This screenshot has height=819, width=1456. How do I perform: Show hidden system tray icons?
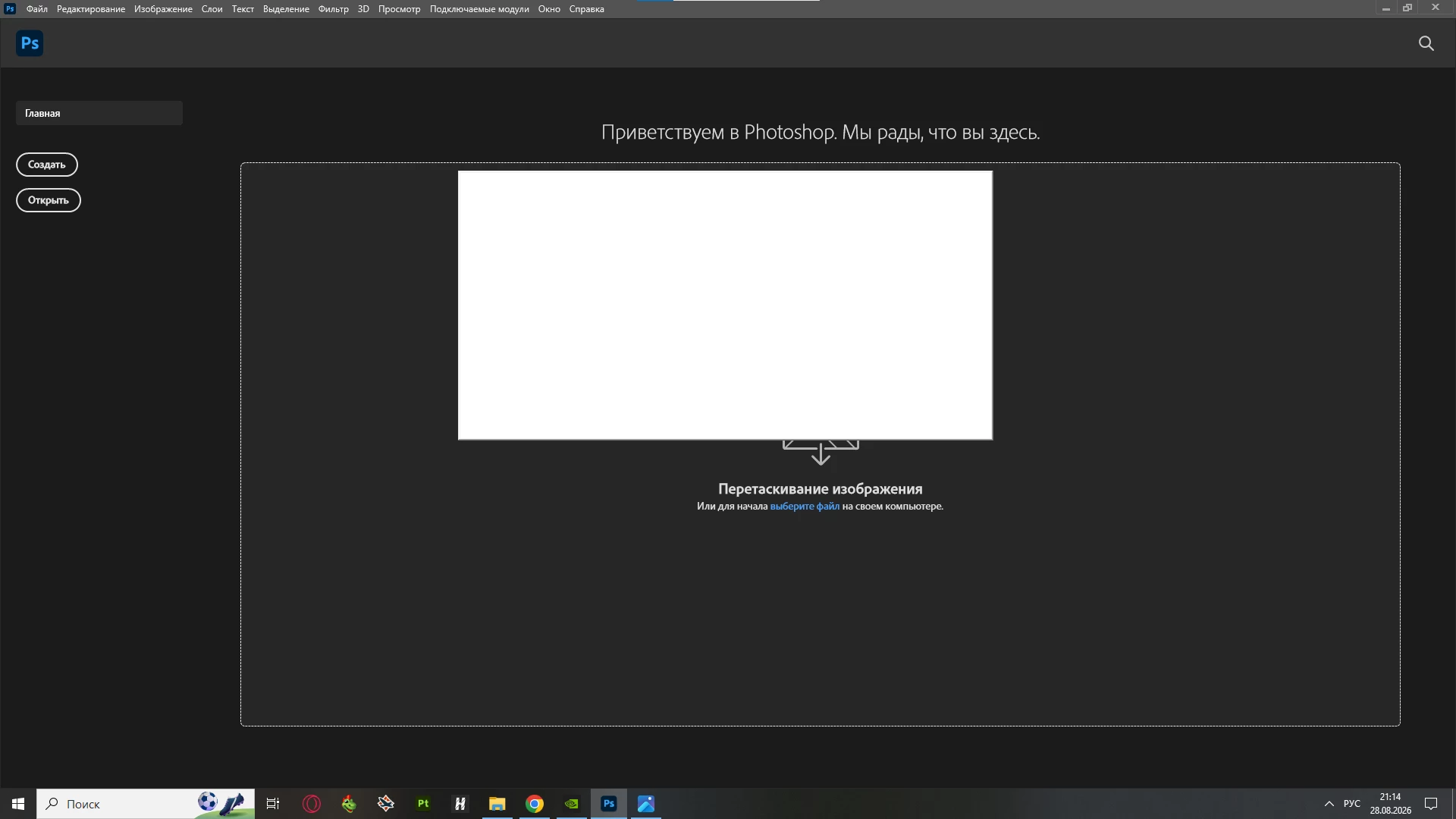click(1329, 804)
